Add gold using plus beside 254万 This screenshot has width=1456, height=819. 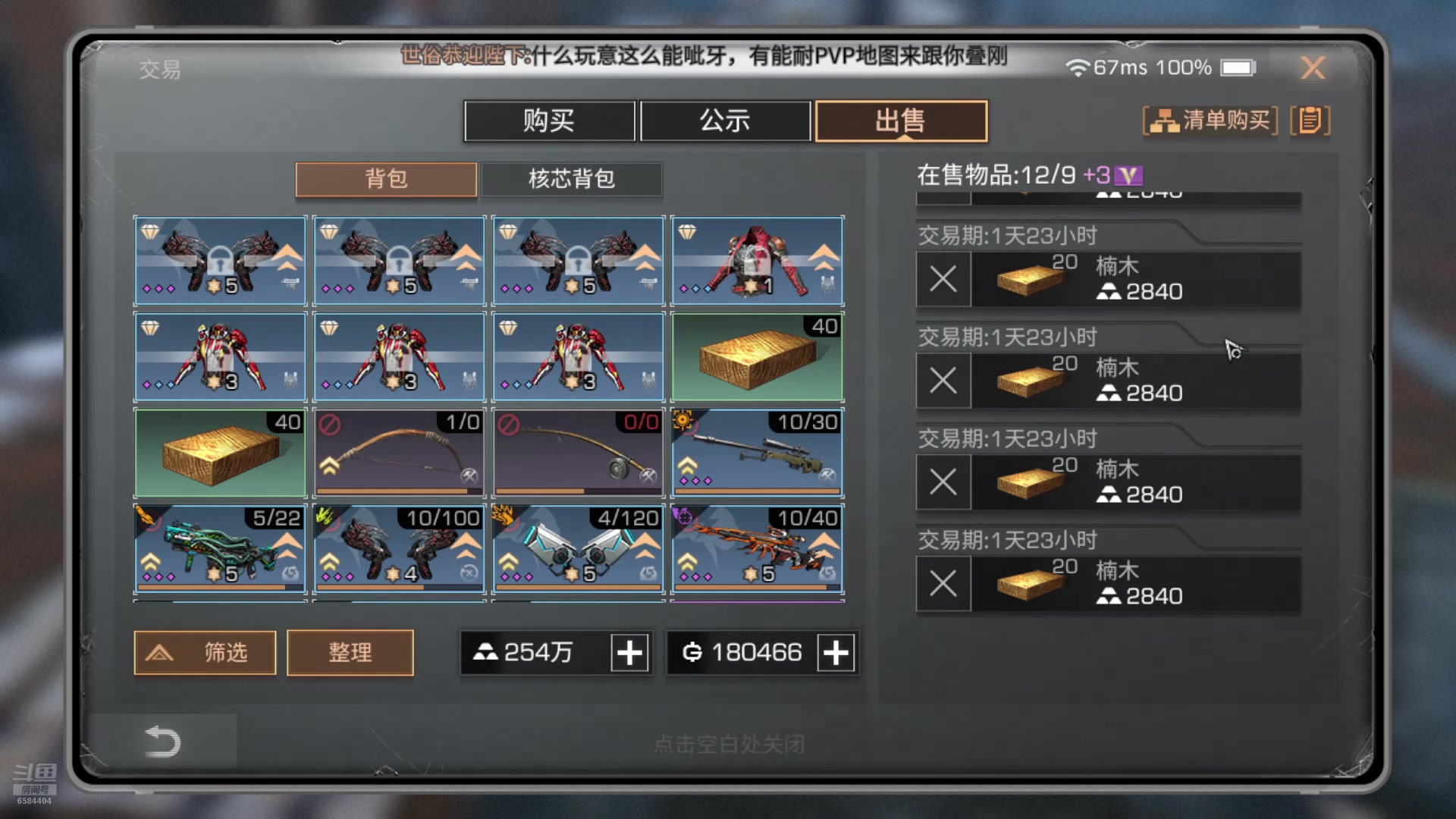point(629,652)
